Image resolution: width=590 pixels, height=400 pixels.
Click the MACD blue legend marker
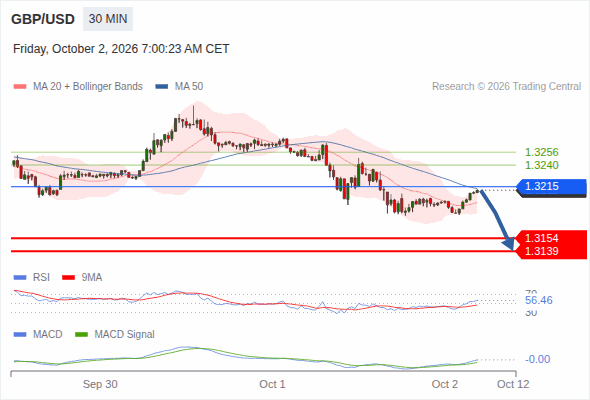(20, 335)
